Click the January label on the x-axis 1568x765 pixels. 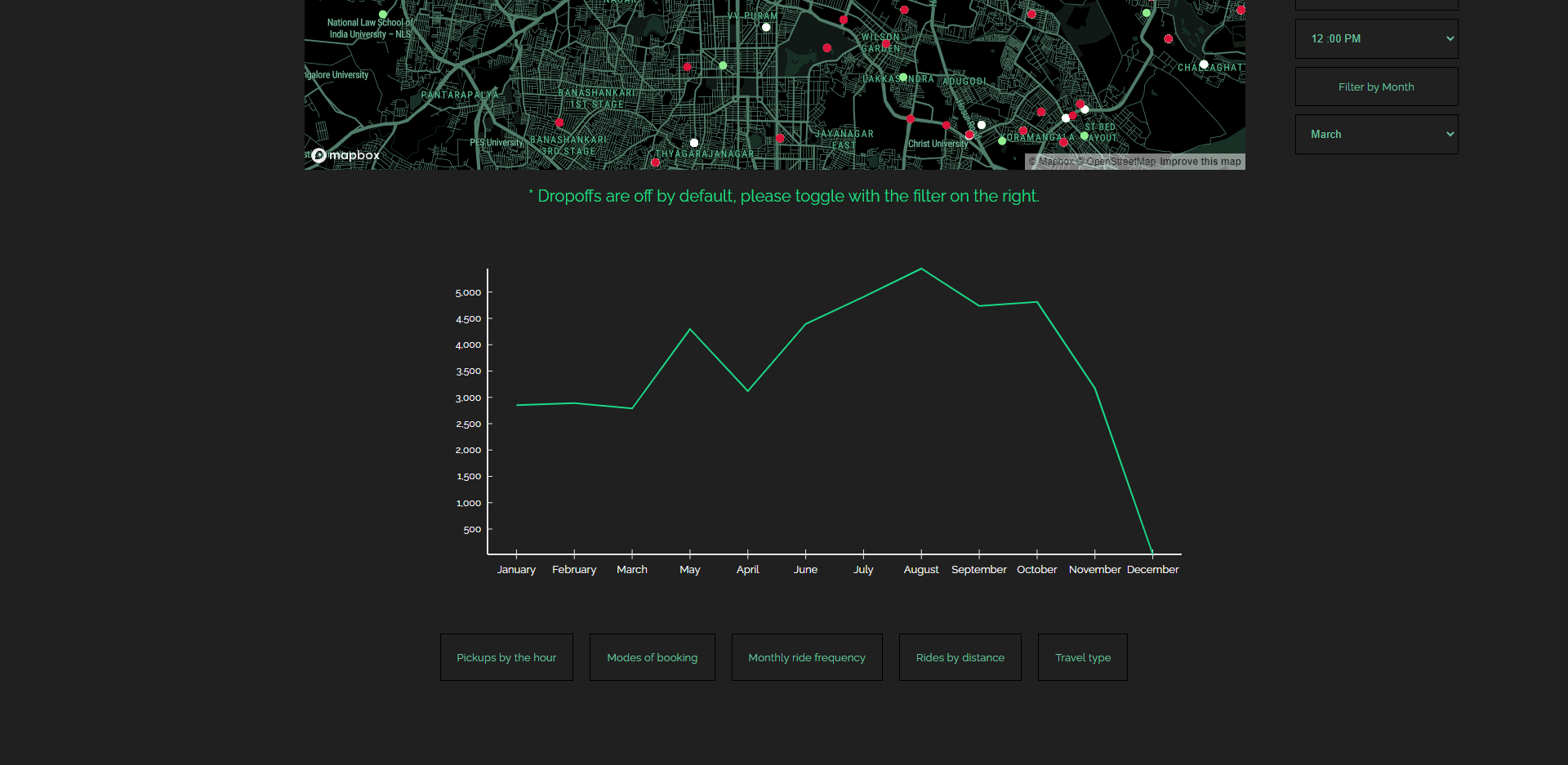pyautogui.click(x=516, y=570)
